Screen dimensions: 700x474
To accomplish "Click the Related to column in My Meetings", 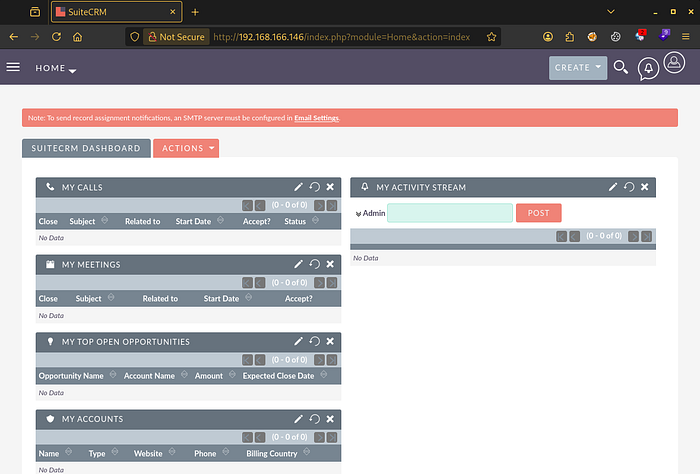I will click(160, 298).
